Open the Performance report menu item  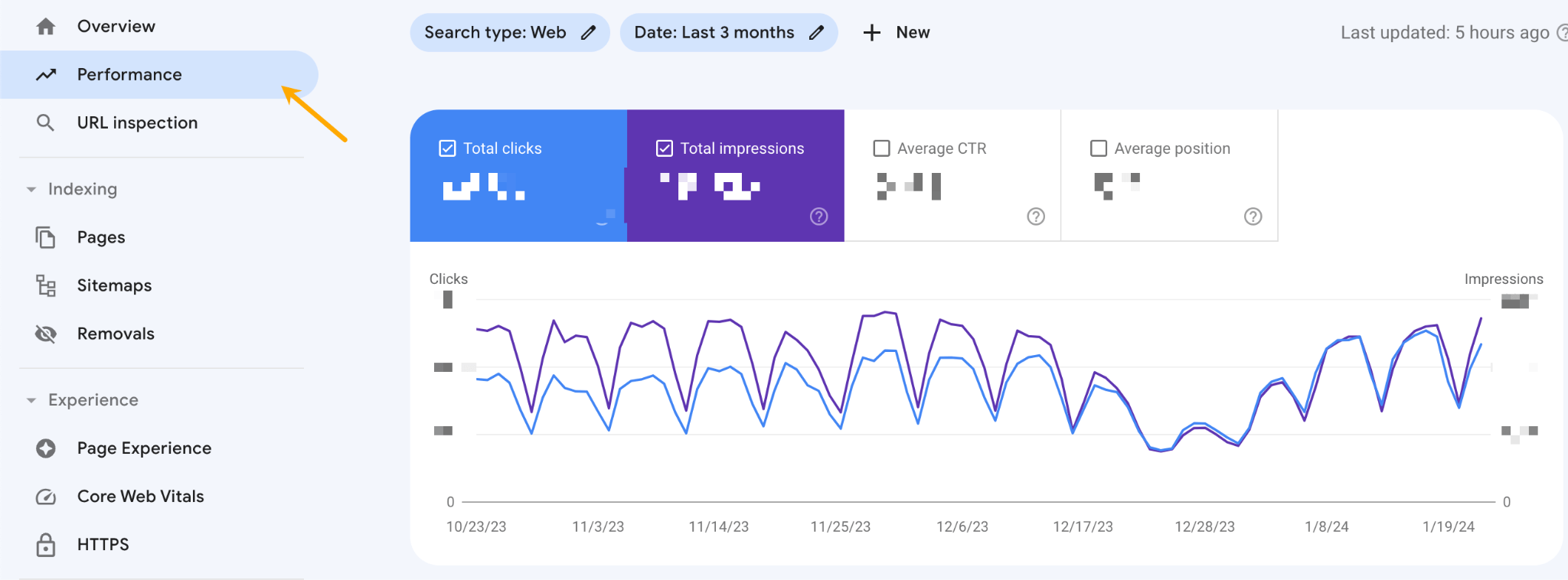pos(129,74)
